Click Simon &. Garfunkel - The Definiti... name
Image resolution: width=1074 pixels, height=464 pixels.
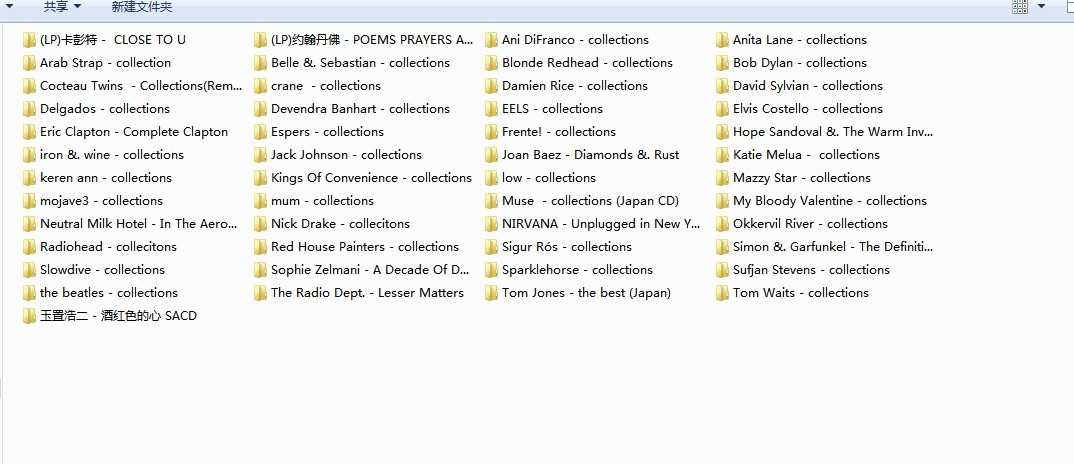[832, 247]
